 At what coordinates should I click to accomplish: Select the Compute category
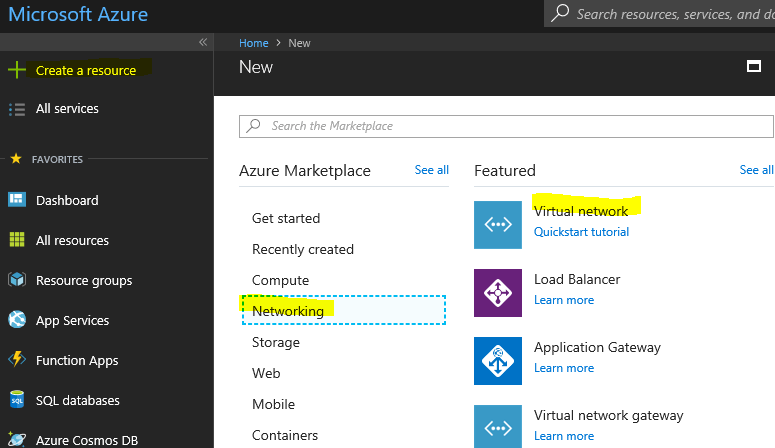tap(280, 280)
